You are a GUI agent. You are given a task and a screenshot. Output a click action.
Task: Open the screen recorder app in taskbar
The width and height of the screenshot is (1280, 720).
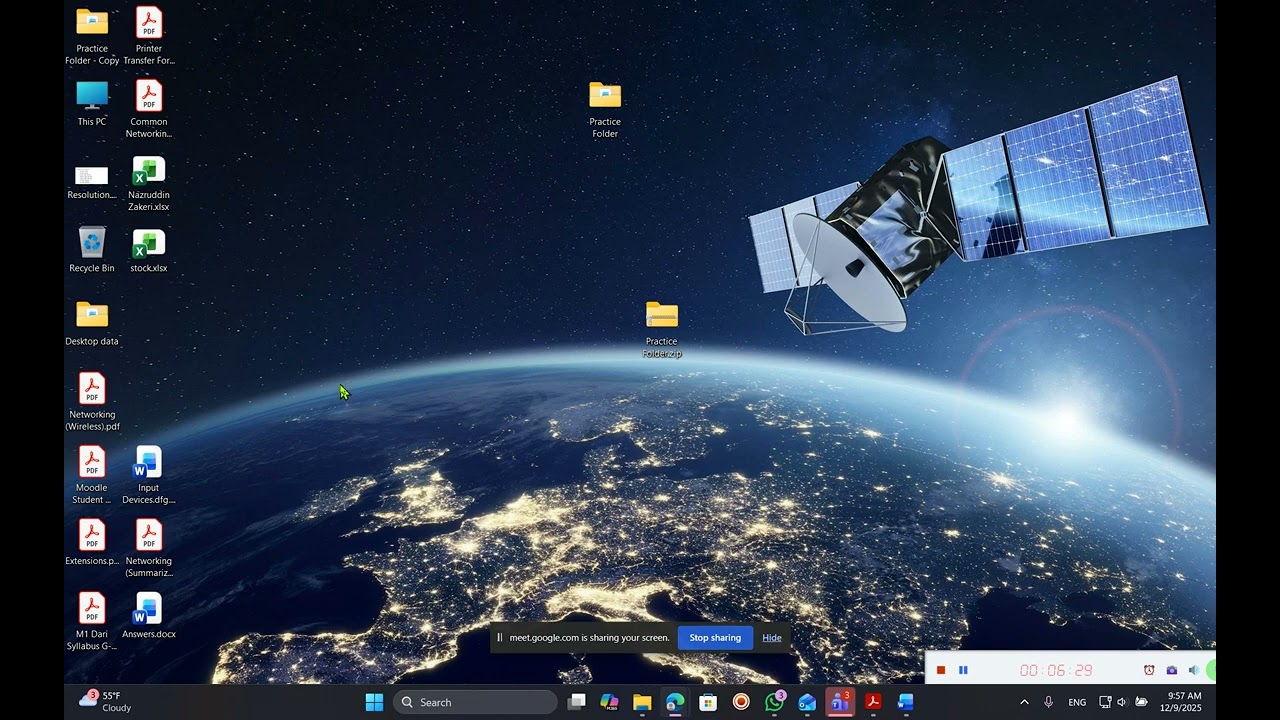(741, 702)
